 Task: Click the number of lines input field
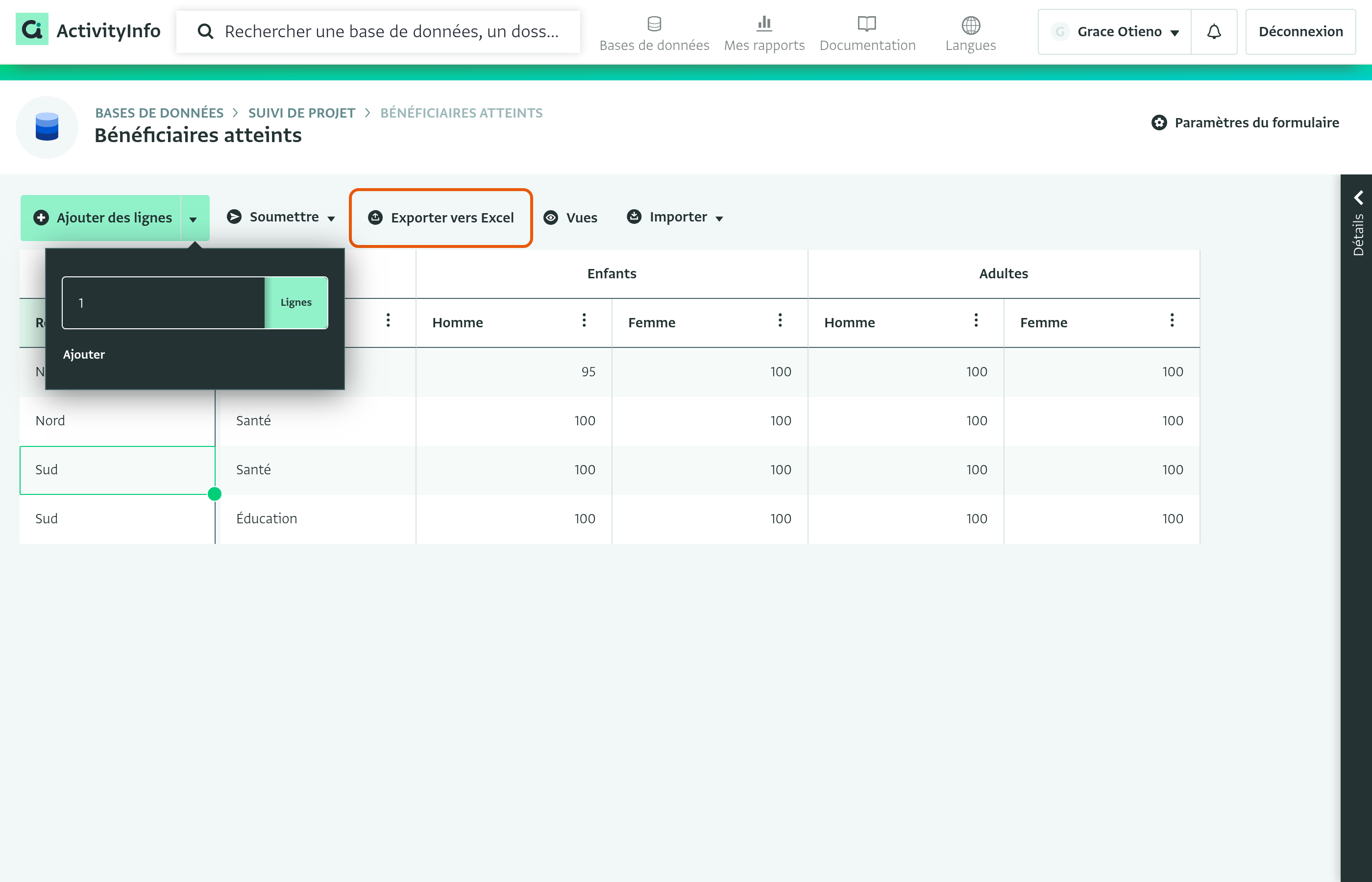(164, 302)
